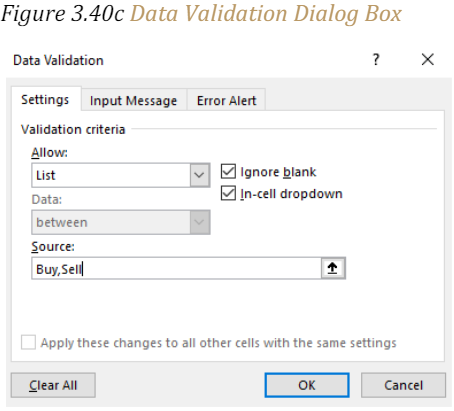Expand the Data between dropdown arrow
This screenshot has width=454, height=411.
tap(200, 222)
